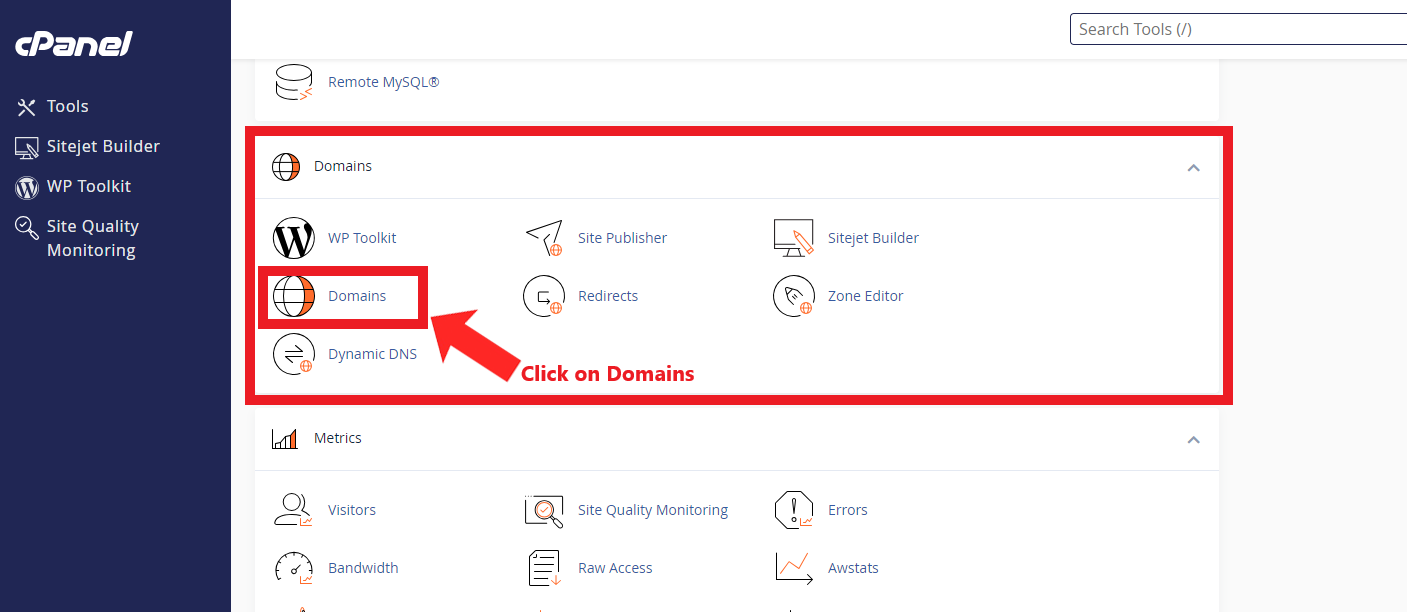
Task: Open the Errors warning icon
Action: pyautogui.click(x=794, y=510)
